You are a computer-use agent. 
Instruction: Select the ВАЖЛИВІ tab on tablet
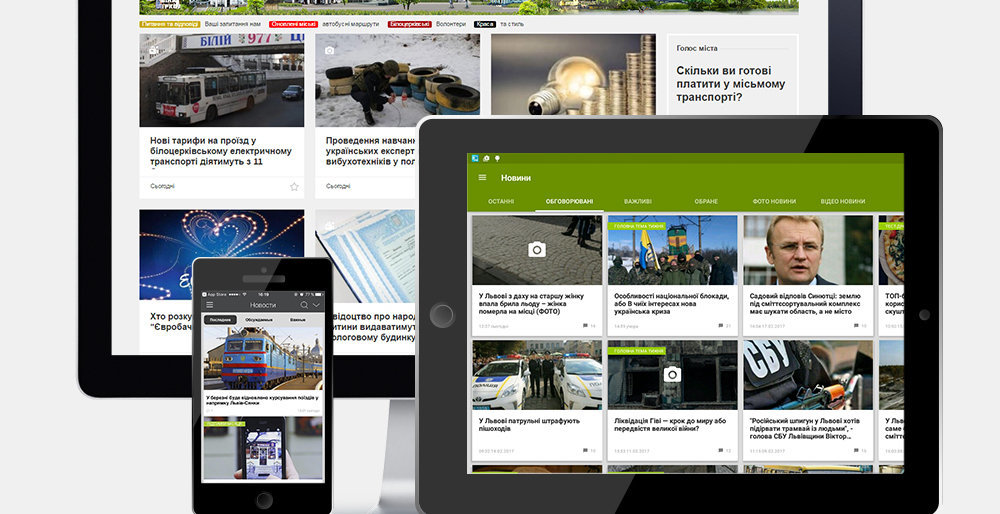pyautogui.click(x=637, y=201)
